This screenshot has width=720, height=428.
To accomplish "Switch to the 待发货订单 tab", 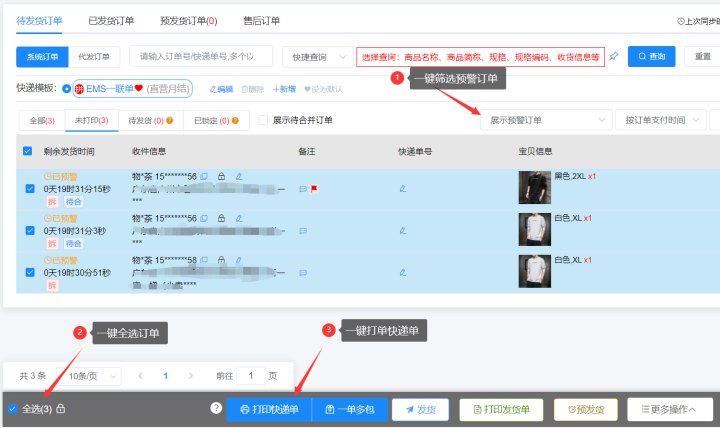I will [x=39, y=21].
